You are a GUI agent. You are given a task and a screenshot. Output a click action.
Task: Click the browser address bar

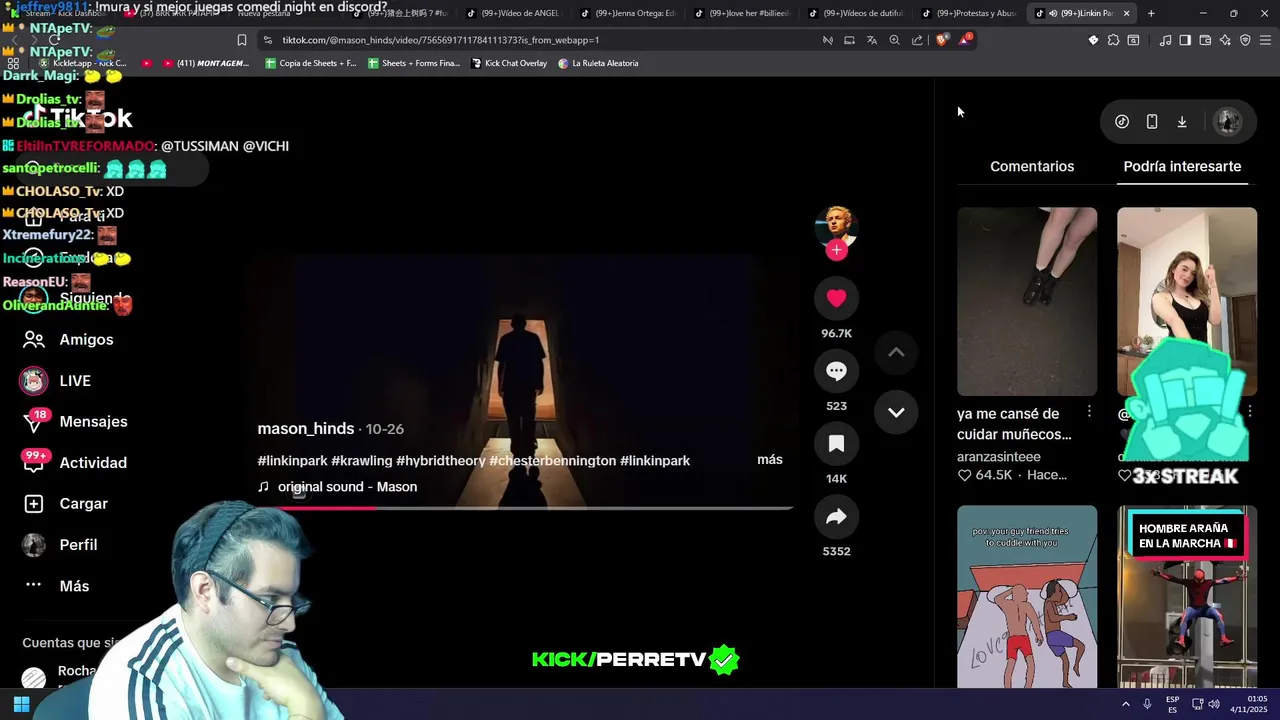pos(540,40)
